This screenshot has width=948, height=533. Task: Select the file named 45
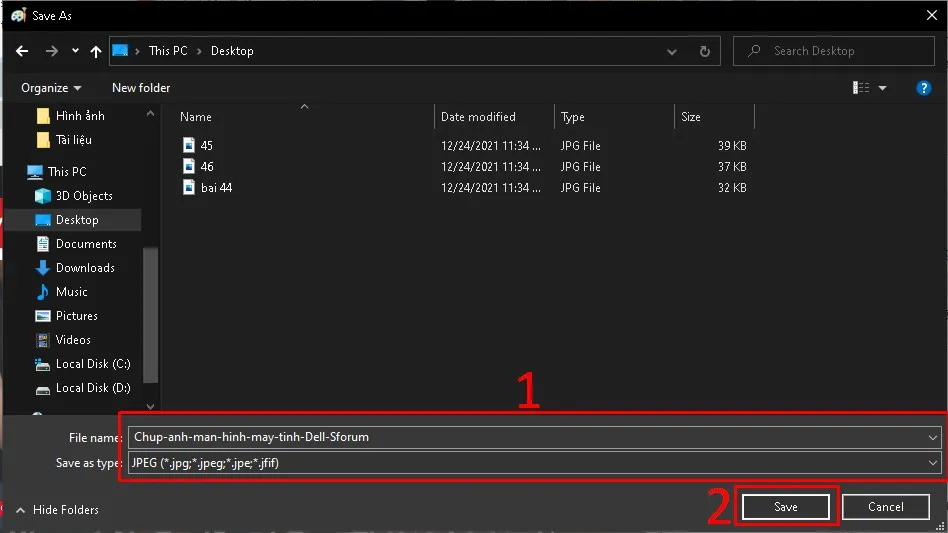click(206, 146)
